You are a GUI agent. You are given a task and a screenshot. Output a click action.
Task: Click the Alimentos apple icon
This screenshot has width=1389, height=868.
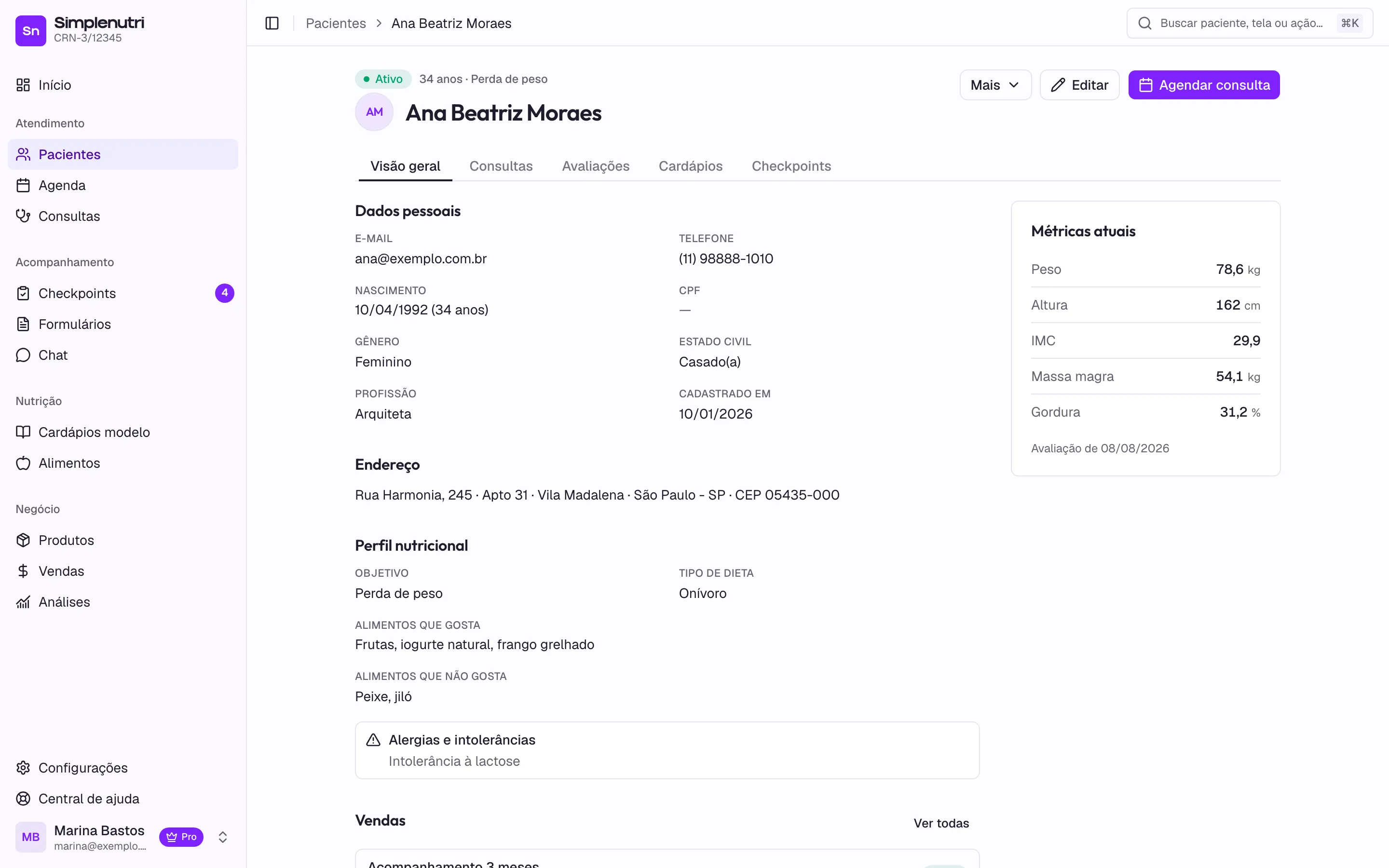pyautogui.click(x=23, y=463)
